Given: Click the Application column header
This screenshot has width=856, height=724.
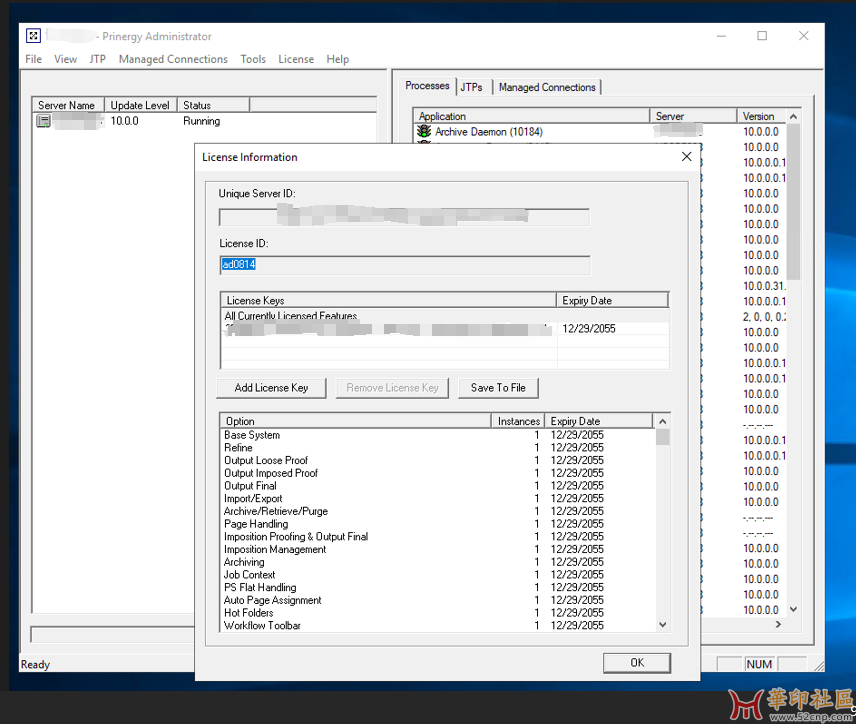Looking at the screenshot, I should point(532,116).
